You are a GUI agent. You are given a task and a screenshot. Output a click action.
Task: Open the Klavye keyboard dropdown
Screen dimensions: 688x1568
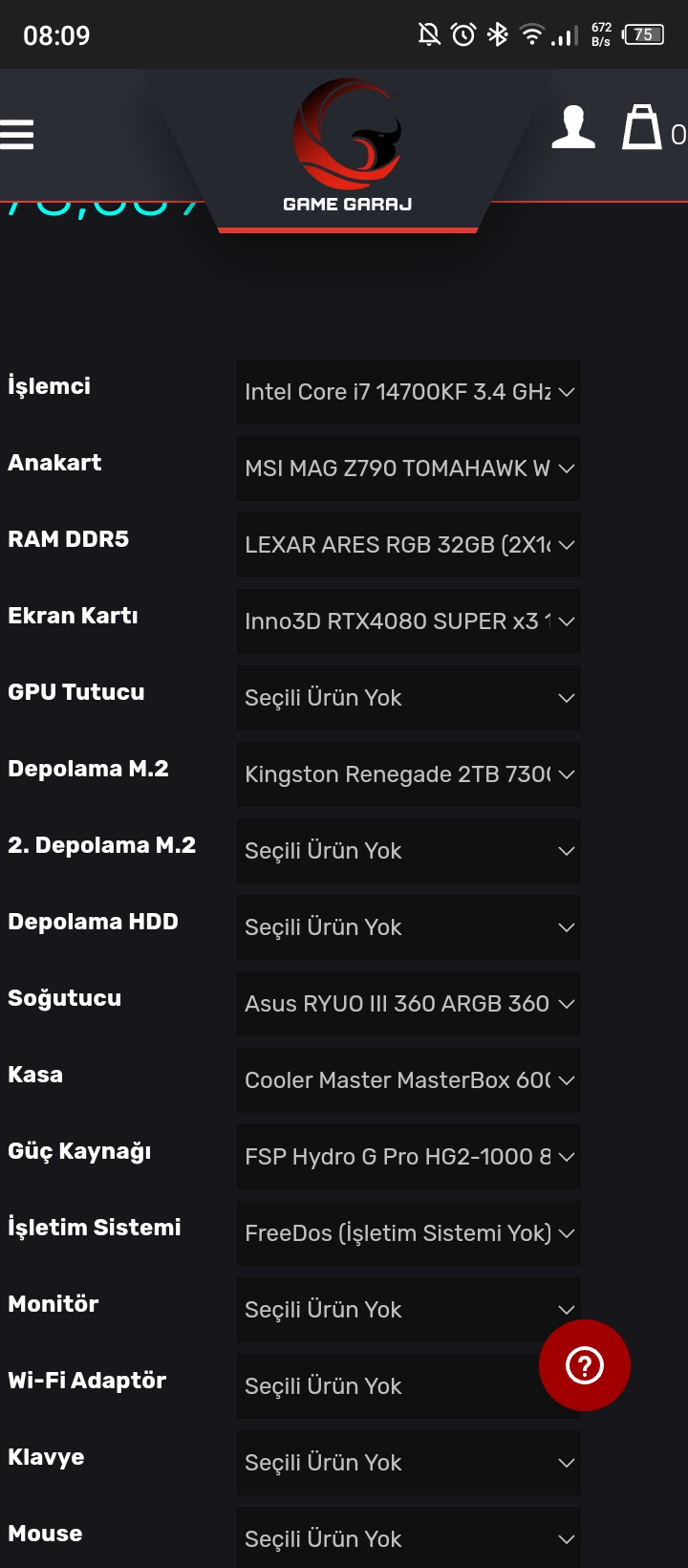[x=408, y=1463]
